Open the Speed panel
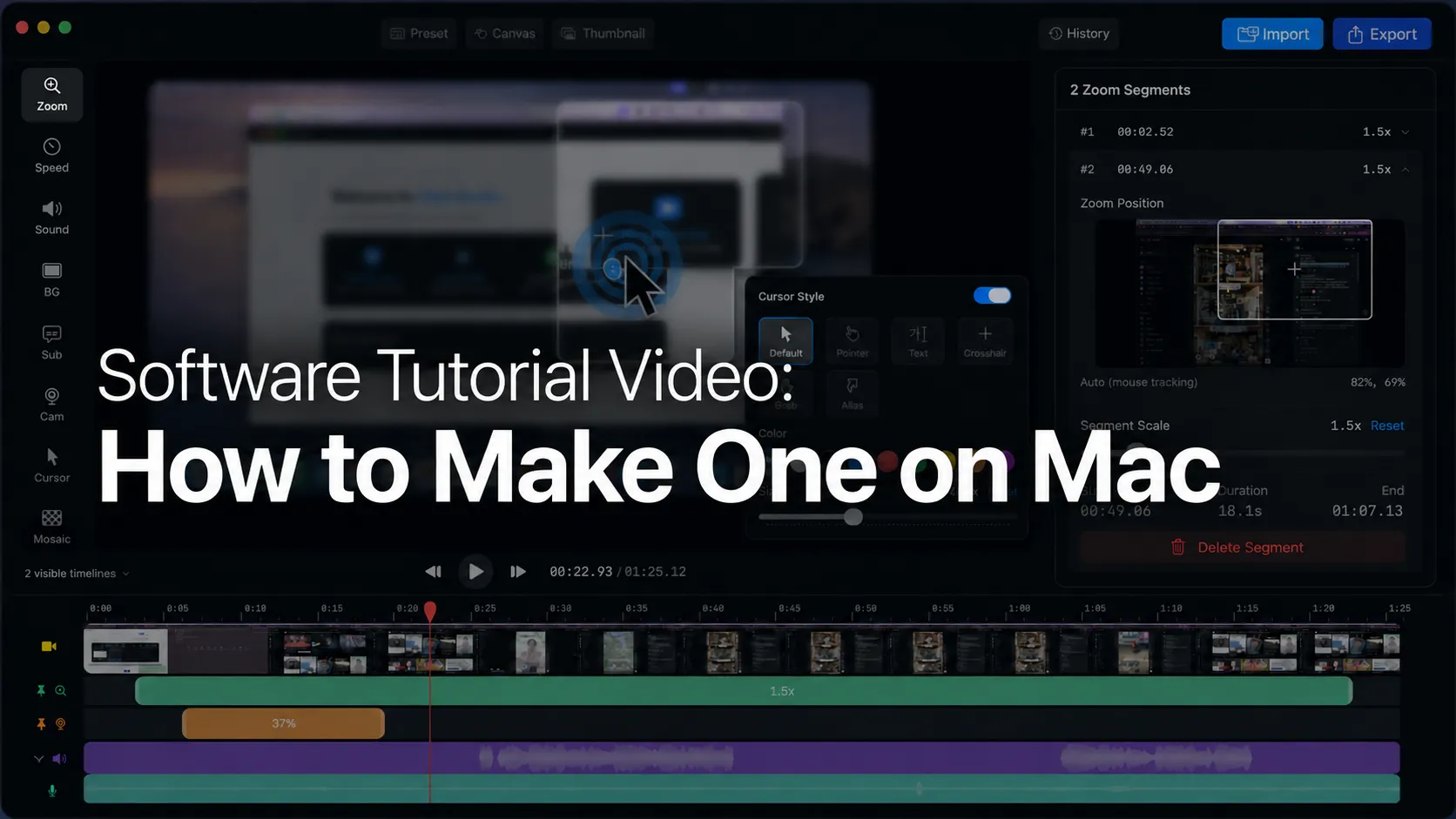The image size is (1456, 819). [52, 156]
